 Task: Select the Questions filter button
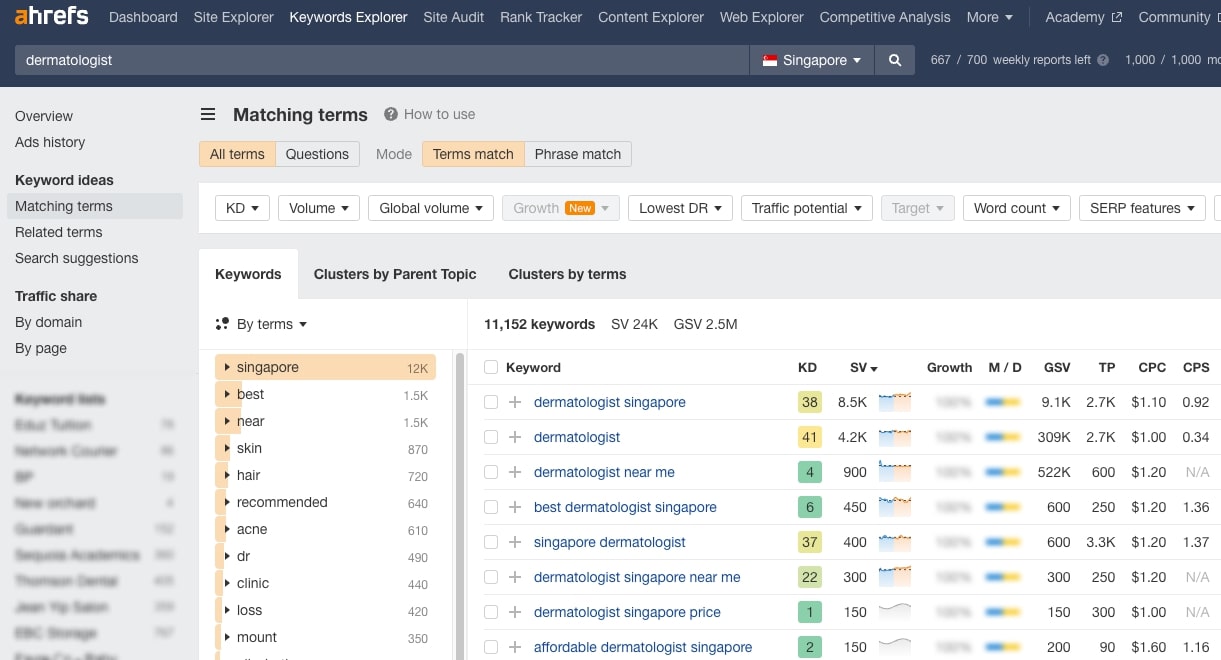click(x=317, y=154)
